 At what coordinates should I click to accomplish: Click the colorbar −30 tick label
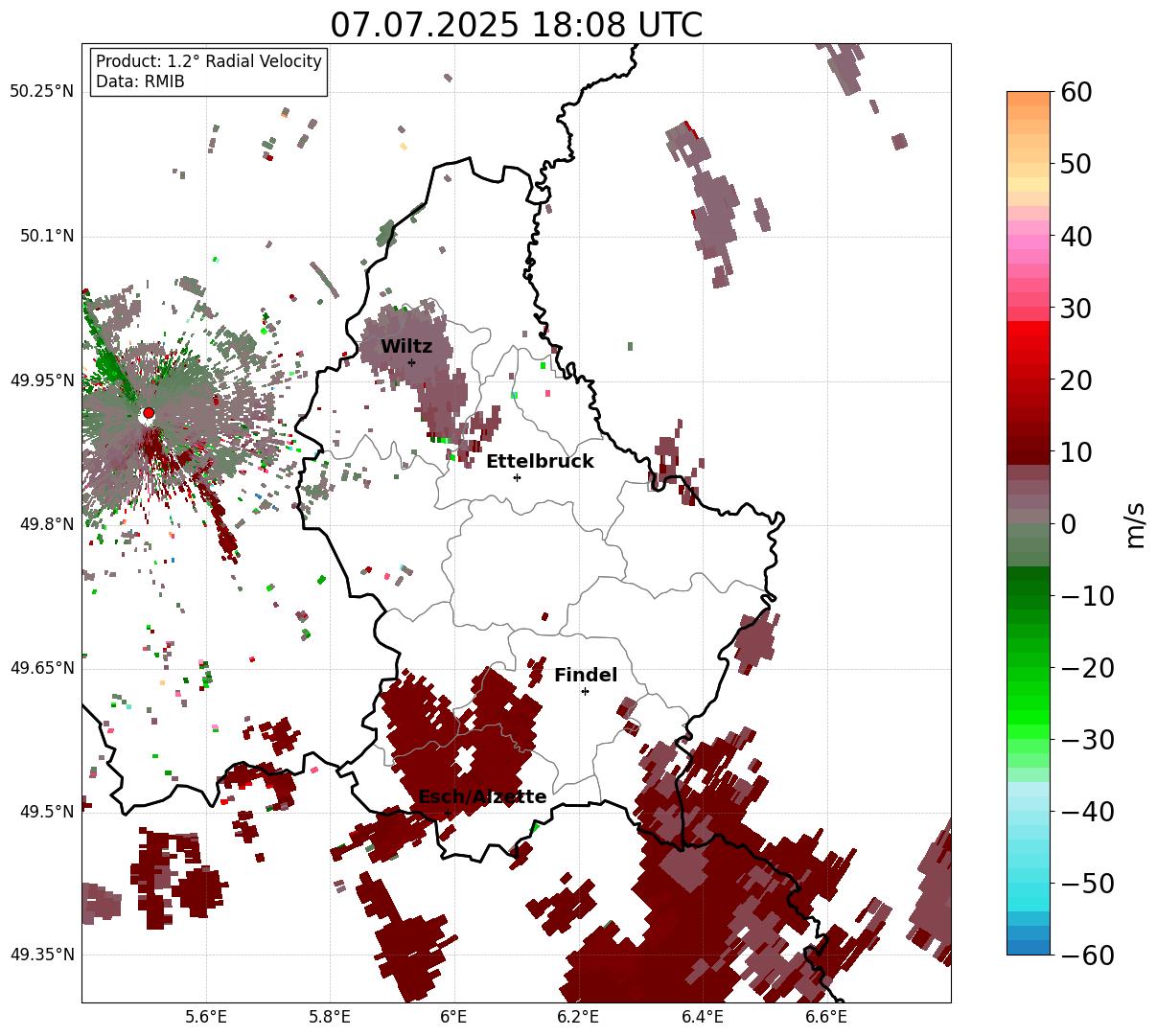[1087, 739]
